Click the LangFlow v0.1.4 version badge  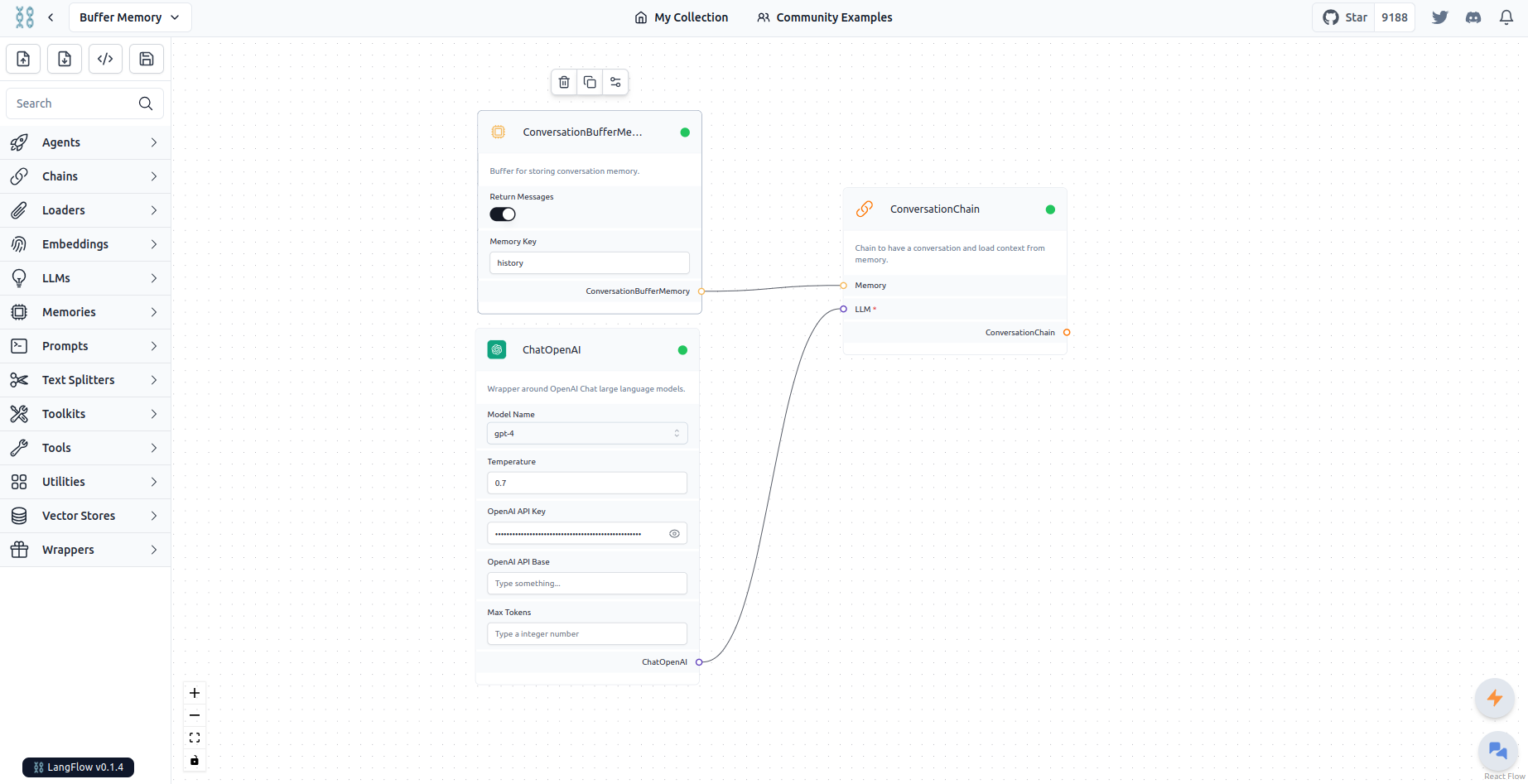pyautogui.click(x=78, y=767)
